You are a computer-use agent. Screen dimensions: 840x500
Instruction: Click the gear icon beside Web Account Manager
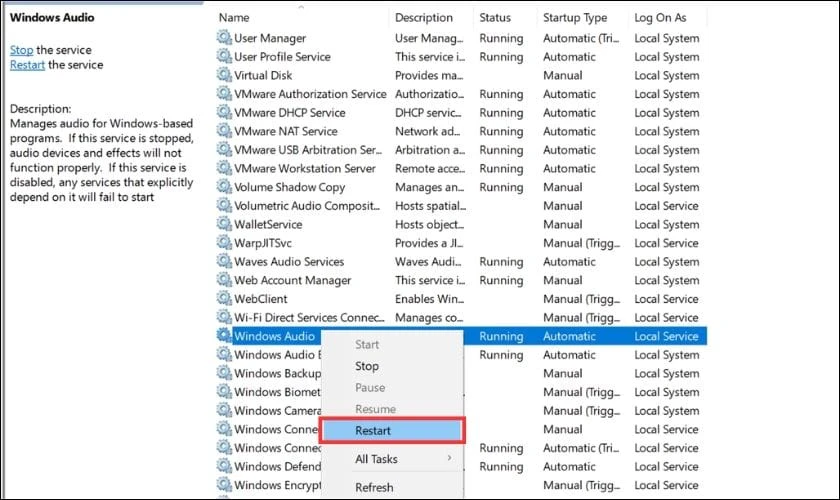[x=224, y=280]
